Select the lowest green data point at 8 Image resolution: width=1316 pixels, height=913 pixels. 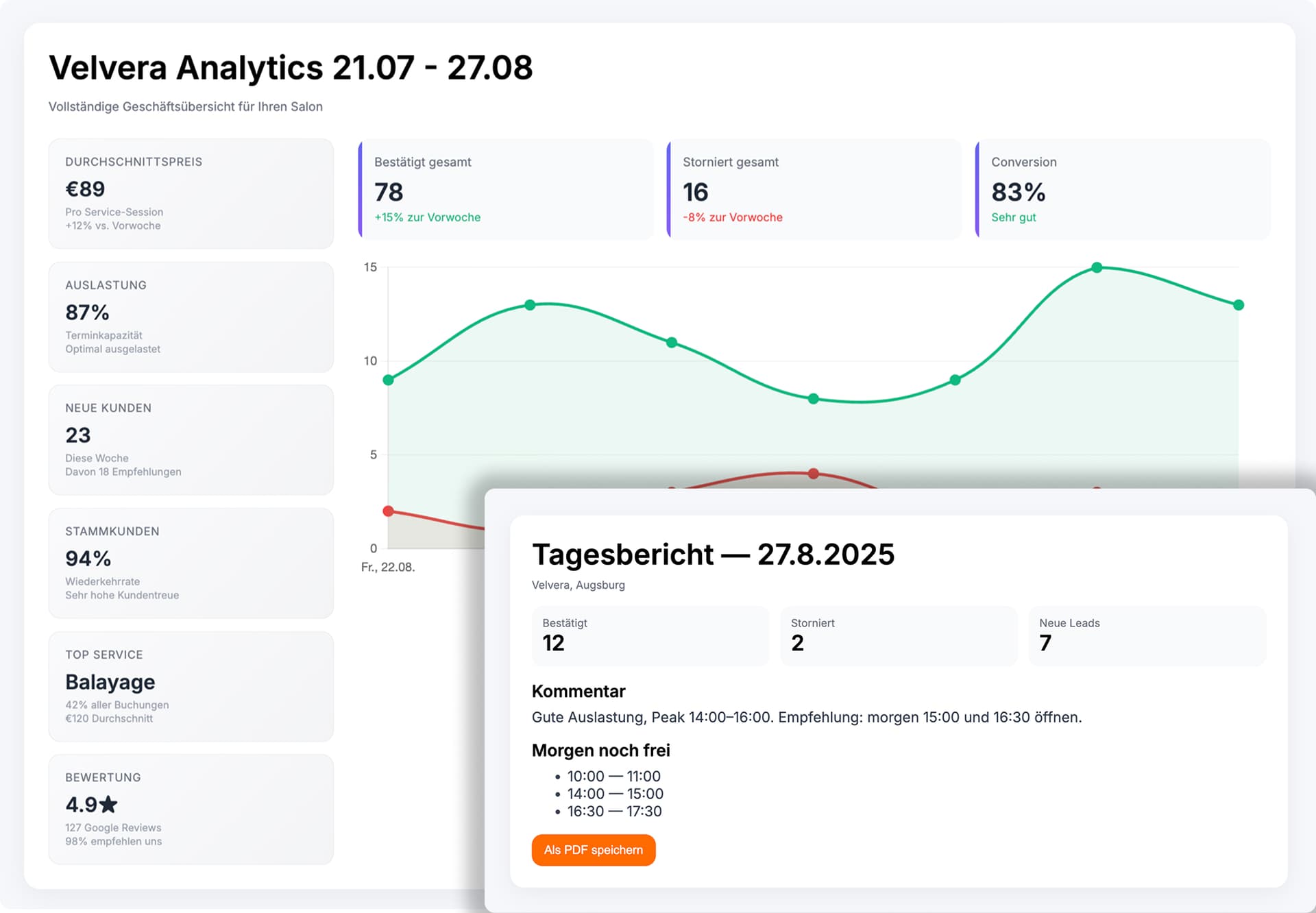[x=813, y=399]
